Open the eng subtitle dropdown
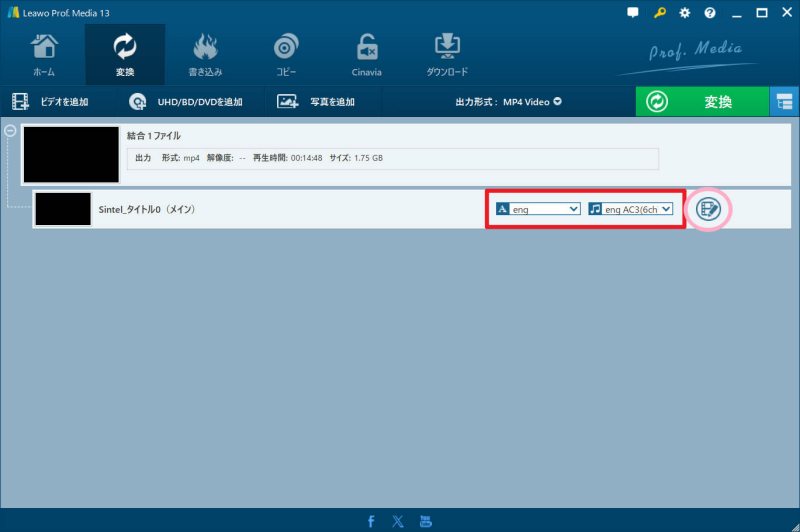This screenshot has height=532, width=800. coord(538,209)
